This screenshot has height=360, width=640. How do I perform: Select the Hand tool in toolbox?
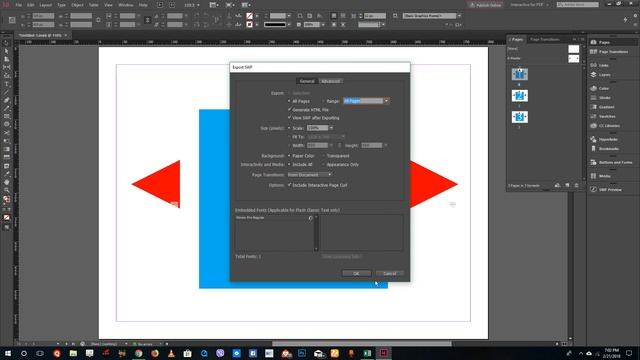(7, 182)
